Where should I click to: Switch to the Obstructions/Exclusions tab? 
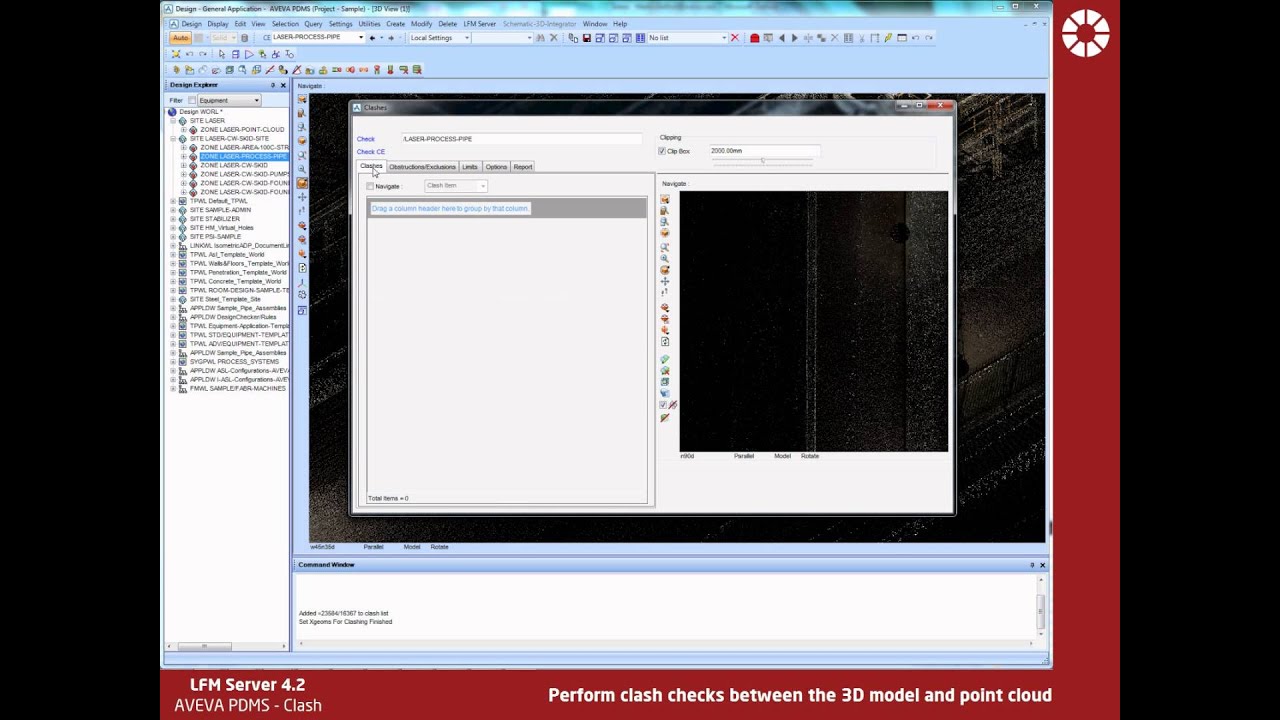tap(422, 167)
